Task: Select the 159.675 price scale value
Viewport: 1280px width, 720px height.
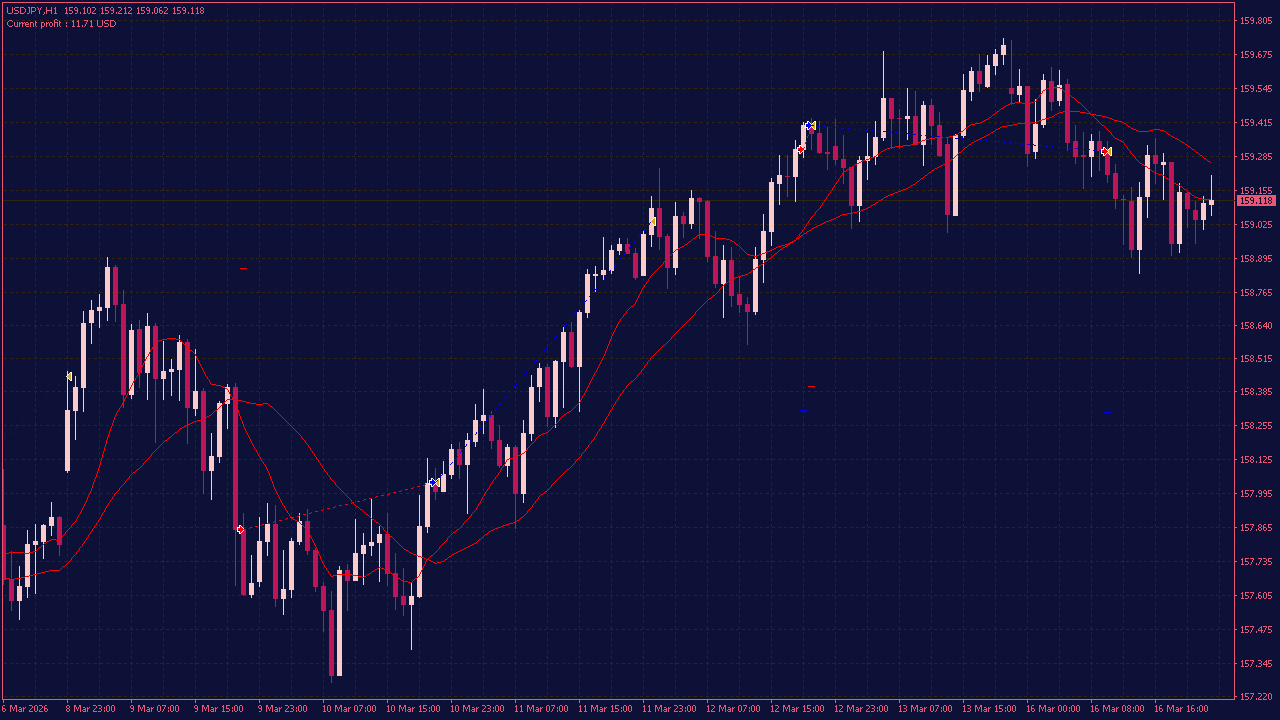Action: pos(1256,55)
